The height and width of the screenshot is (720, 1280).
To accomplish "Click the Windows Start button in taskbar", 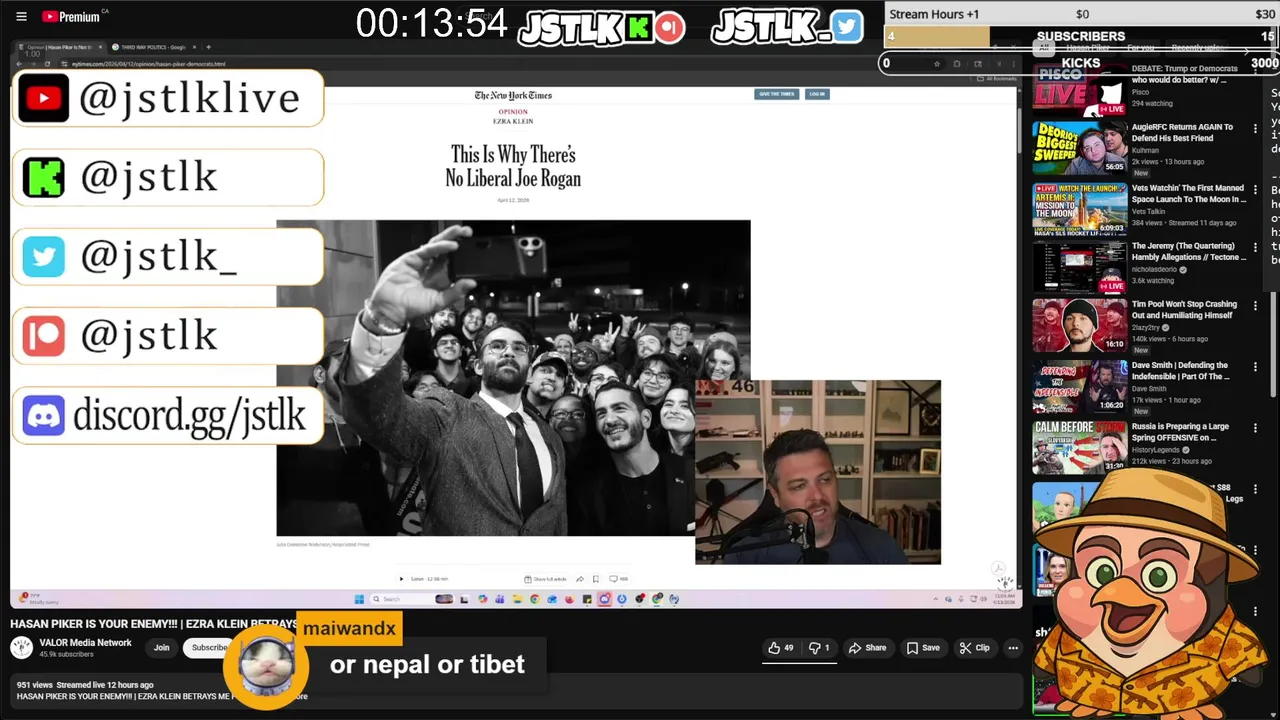I will coord(359,599).
